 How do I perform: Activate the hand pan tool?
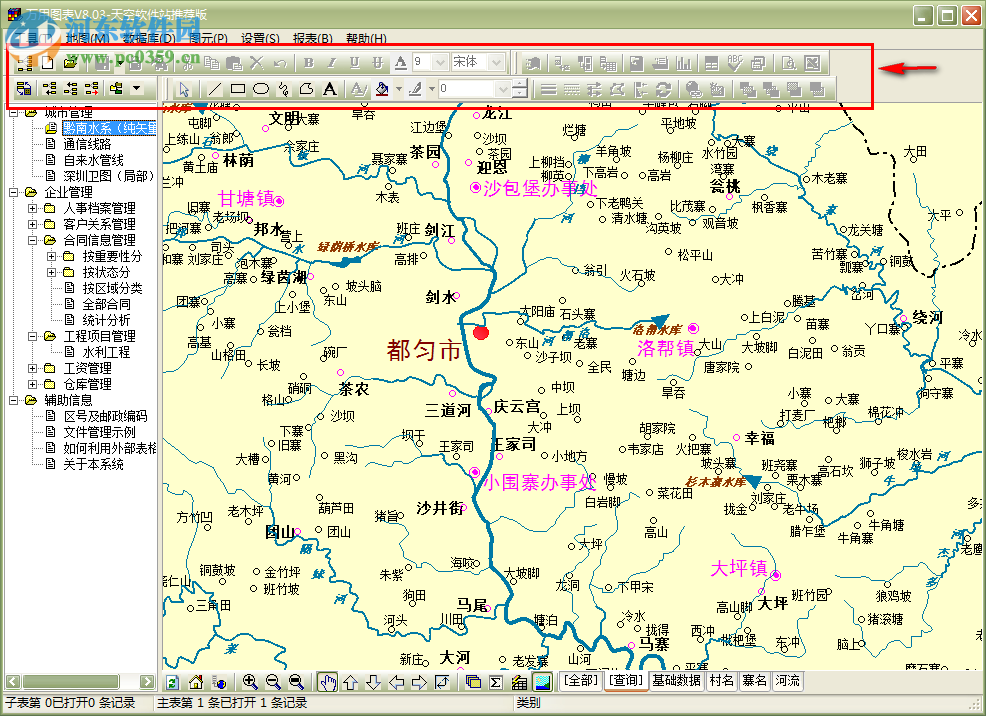pyautogui.click(x=328, y=681)
